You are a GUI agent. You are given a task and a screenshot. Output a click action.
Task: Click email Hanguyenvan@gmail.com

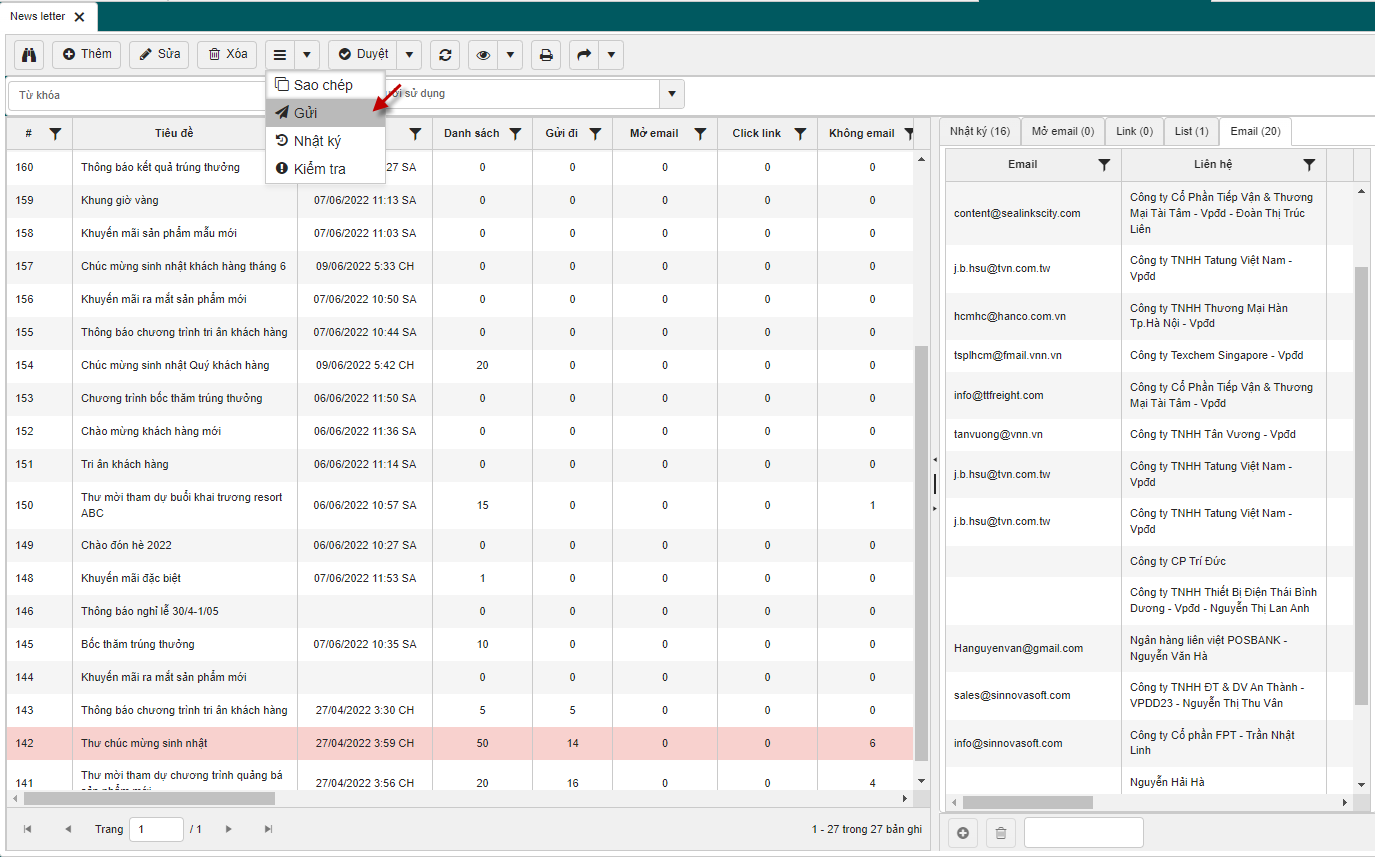1018,648
